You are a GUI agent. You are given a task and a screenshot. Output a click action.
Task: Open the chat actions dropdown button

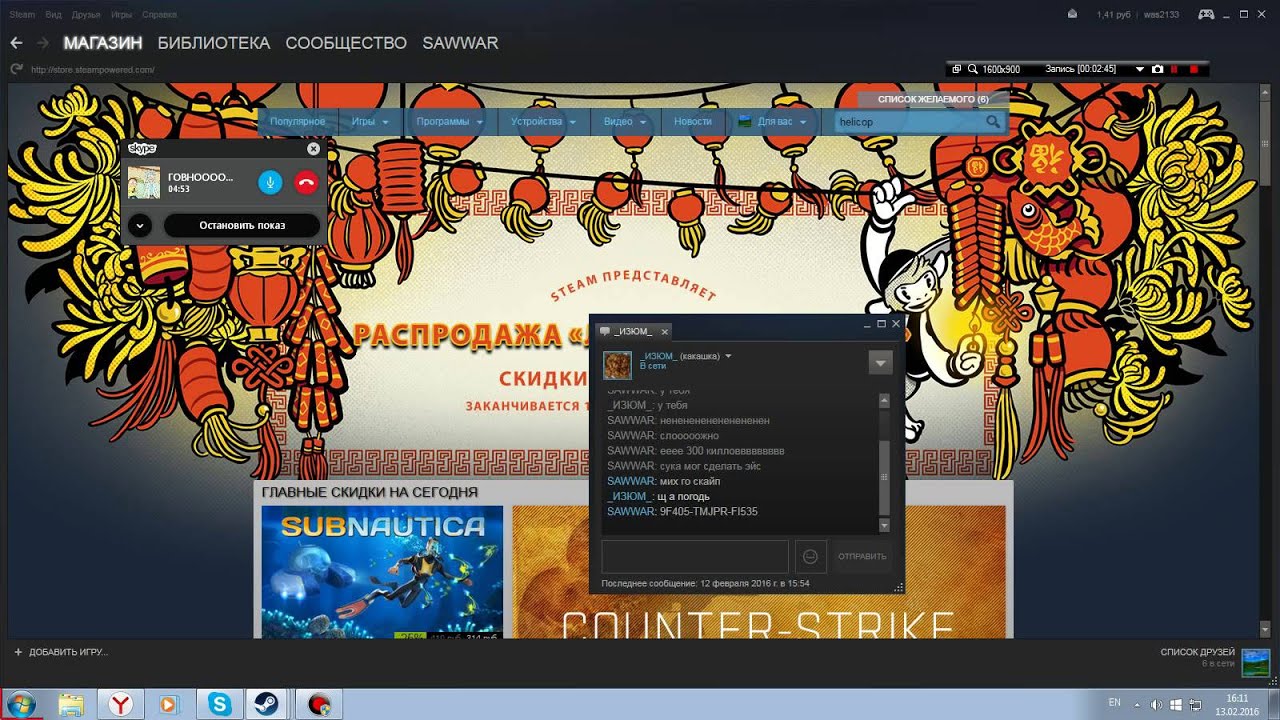click(x=880, y=363)
